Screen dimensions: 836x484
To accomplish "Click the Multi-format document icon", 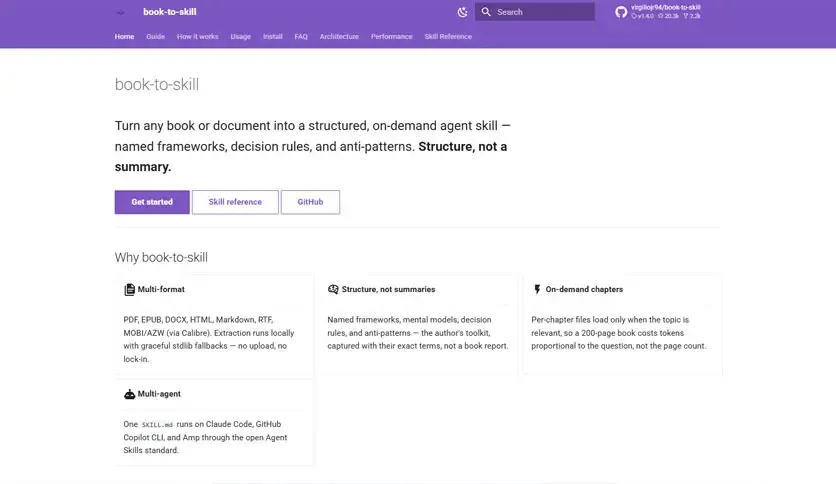I will coord(129,289).
